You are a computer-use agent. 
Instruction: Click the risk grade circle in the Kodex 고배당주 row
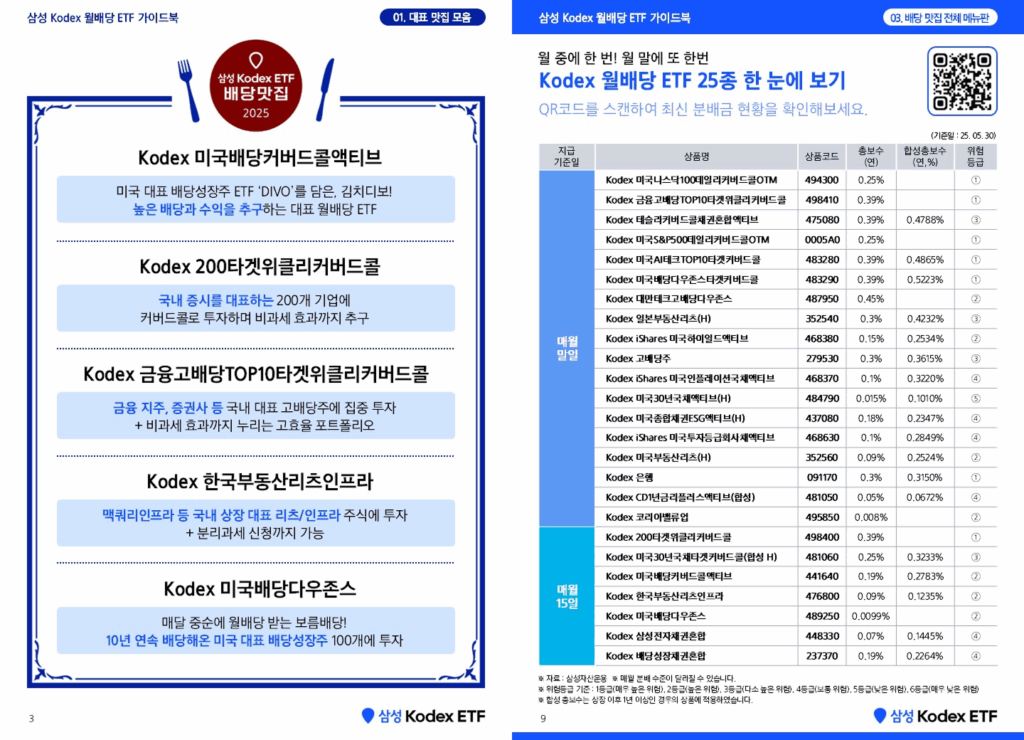pyautogui.click(x=975, y=359)
